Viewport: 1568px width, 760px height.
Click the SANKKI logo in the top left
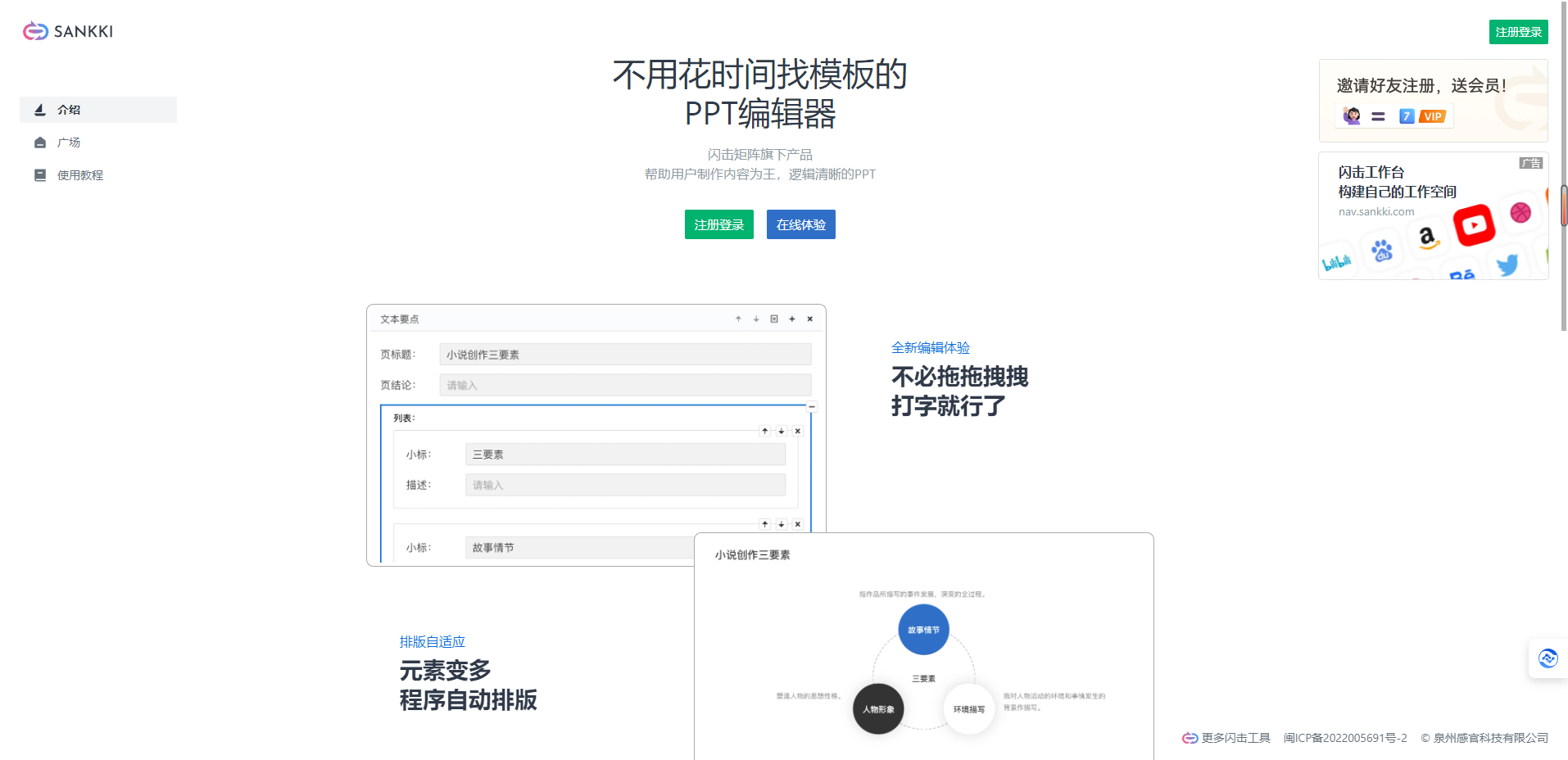click(x=67, y=31)
